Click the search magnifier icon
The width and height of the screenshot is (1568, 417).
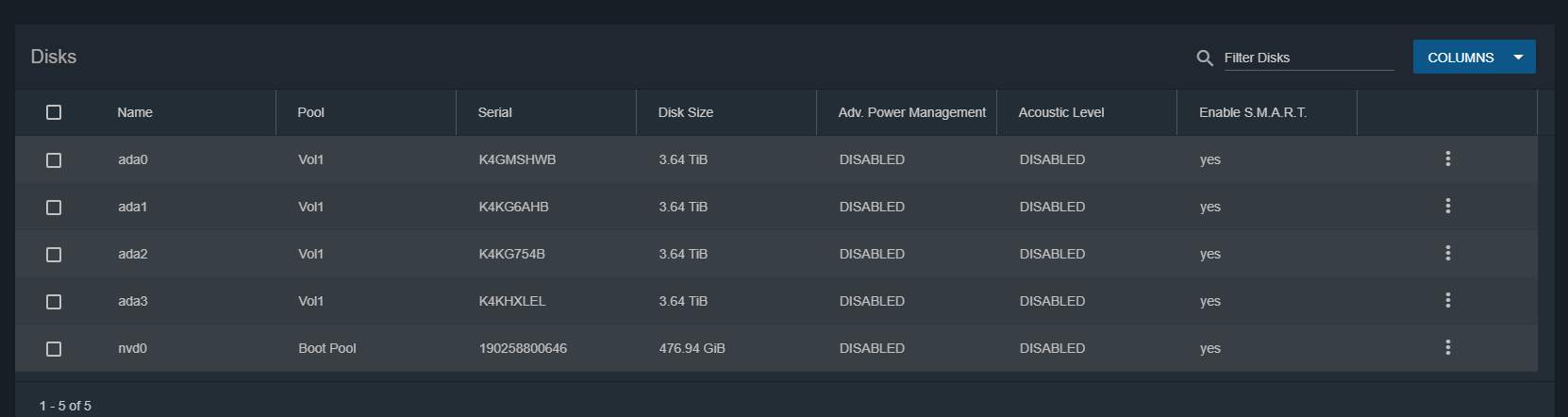tap(1205, 58)
